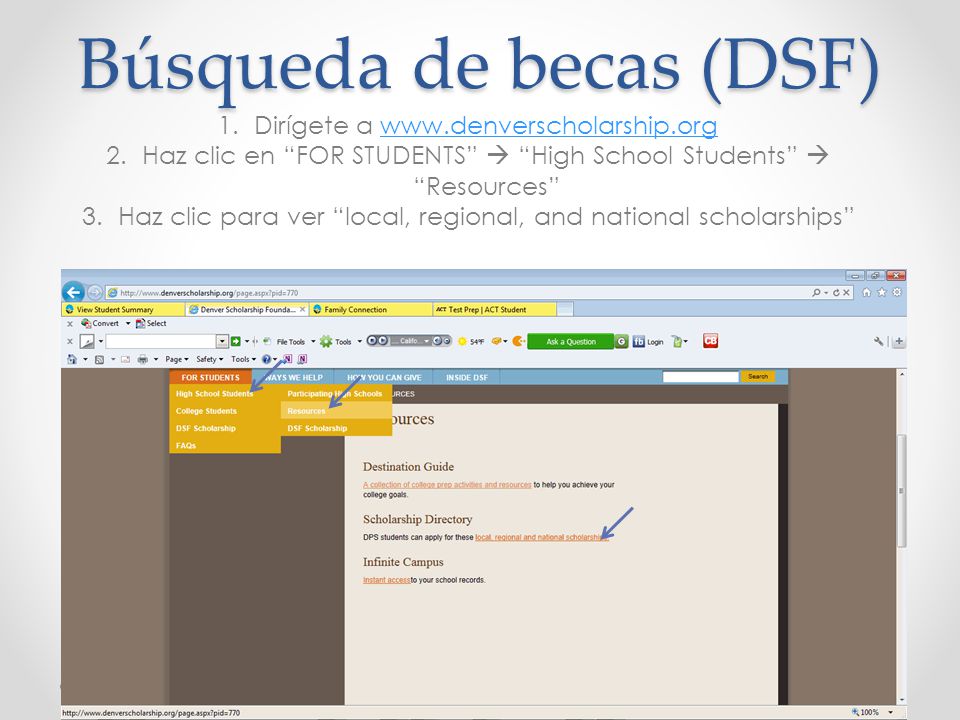Open local, regional and national scholarships link

[x=541, y=538]
